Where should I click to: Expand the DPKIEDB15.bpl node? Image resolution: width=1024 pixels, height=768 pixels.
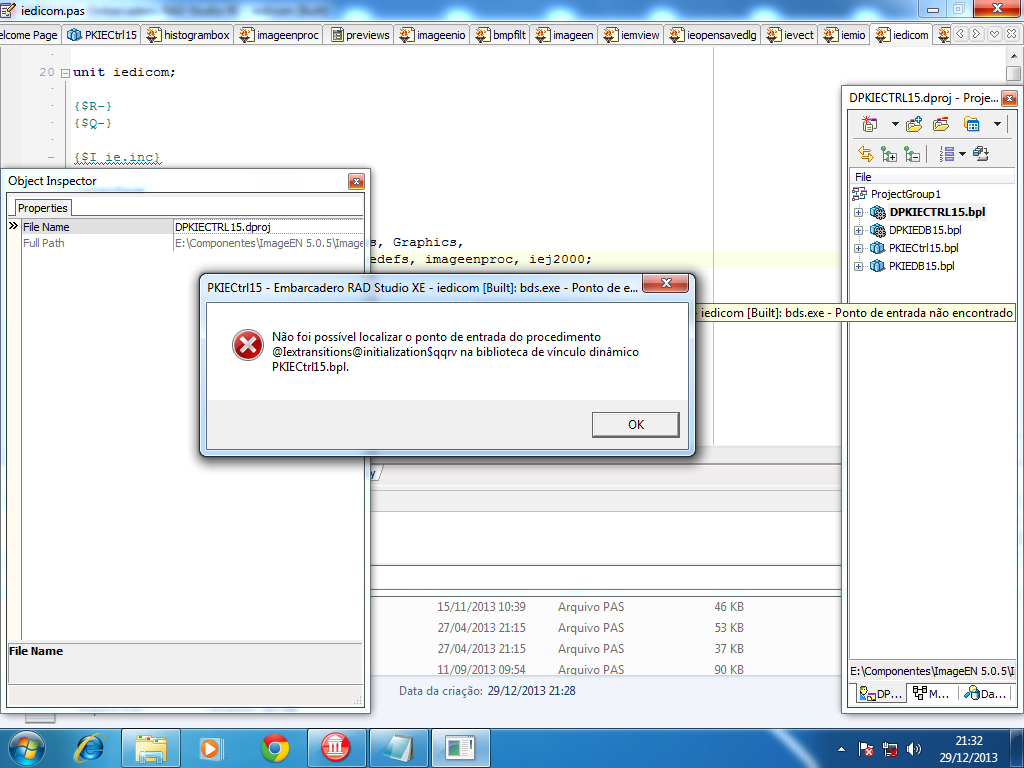pyautogui.click(x=859, y=231)
